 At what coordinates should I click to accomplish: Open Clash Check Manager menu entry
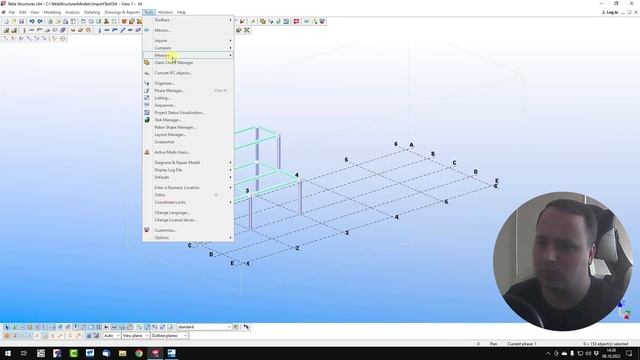click(188, 63)
